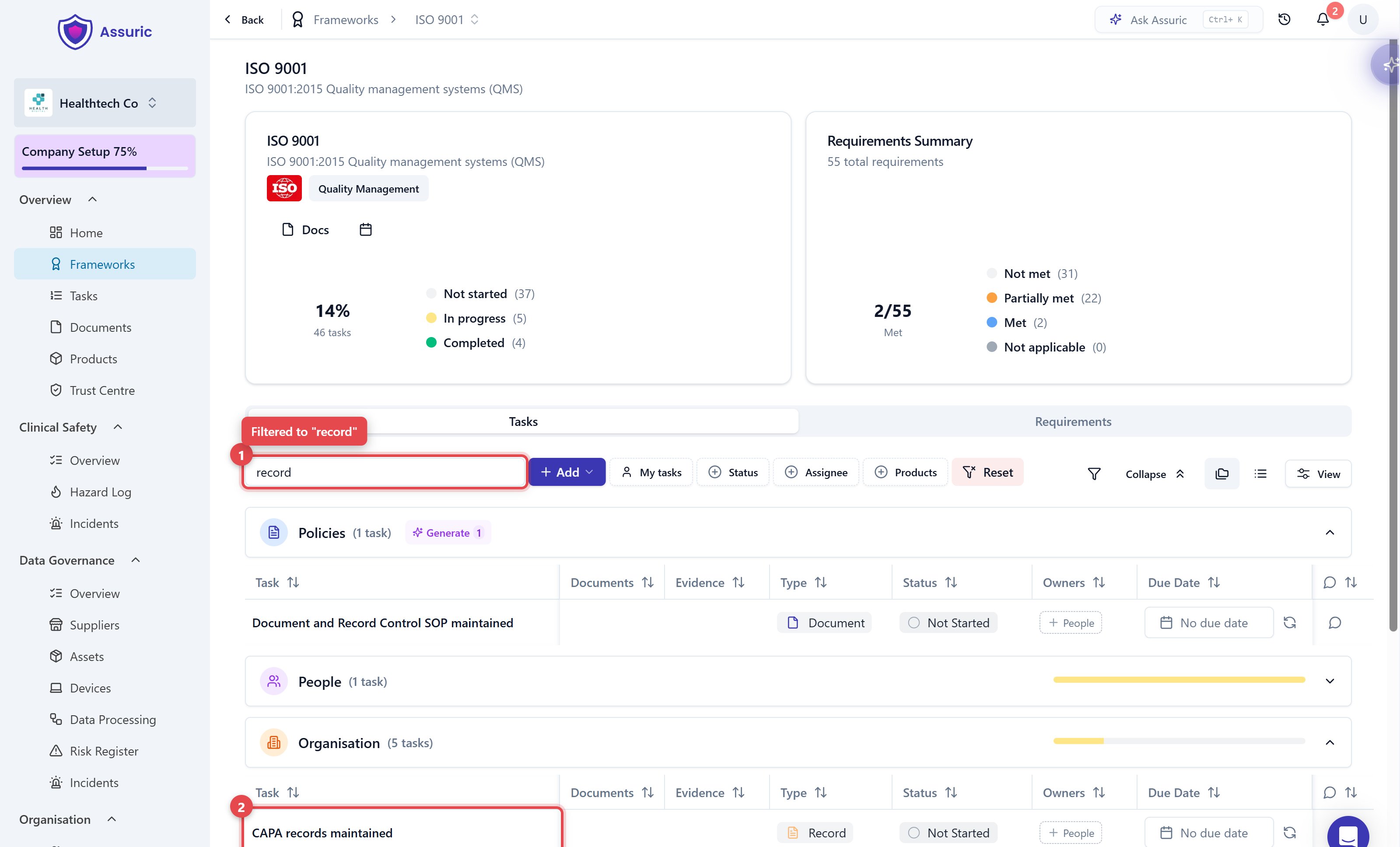The height and width of the screenshot is (847, 1400).
Task: Open the floating AI sparkle assistant button
Action: click(x=1387, y=65)
